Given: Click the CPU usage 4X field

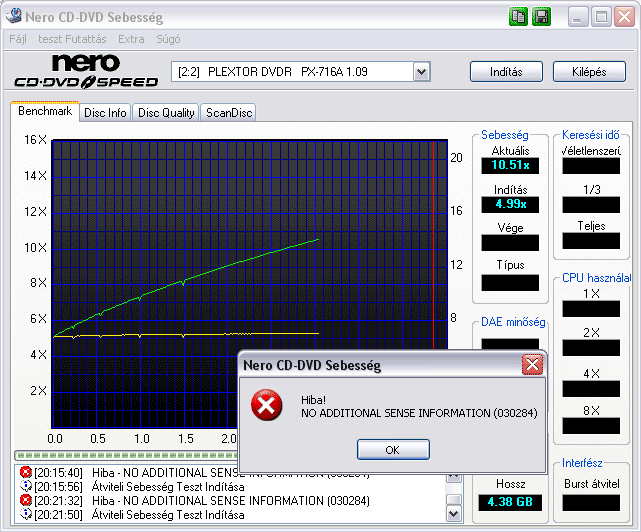Looking at the screenshot, I should [x=591, y=389].
